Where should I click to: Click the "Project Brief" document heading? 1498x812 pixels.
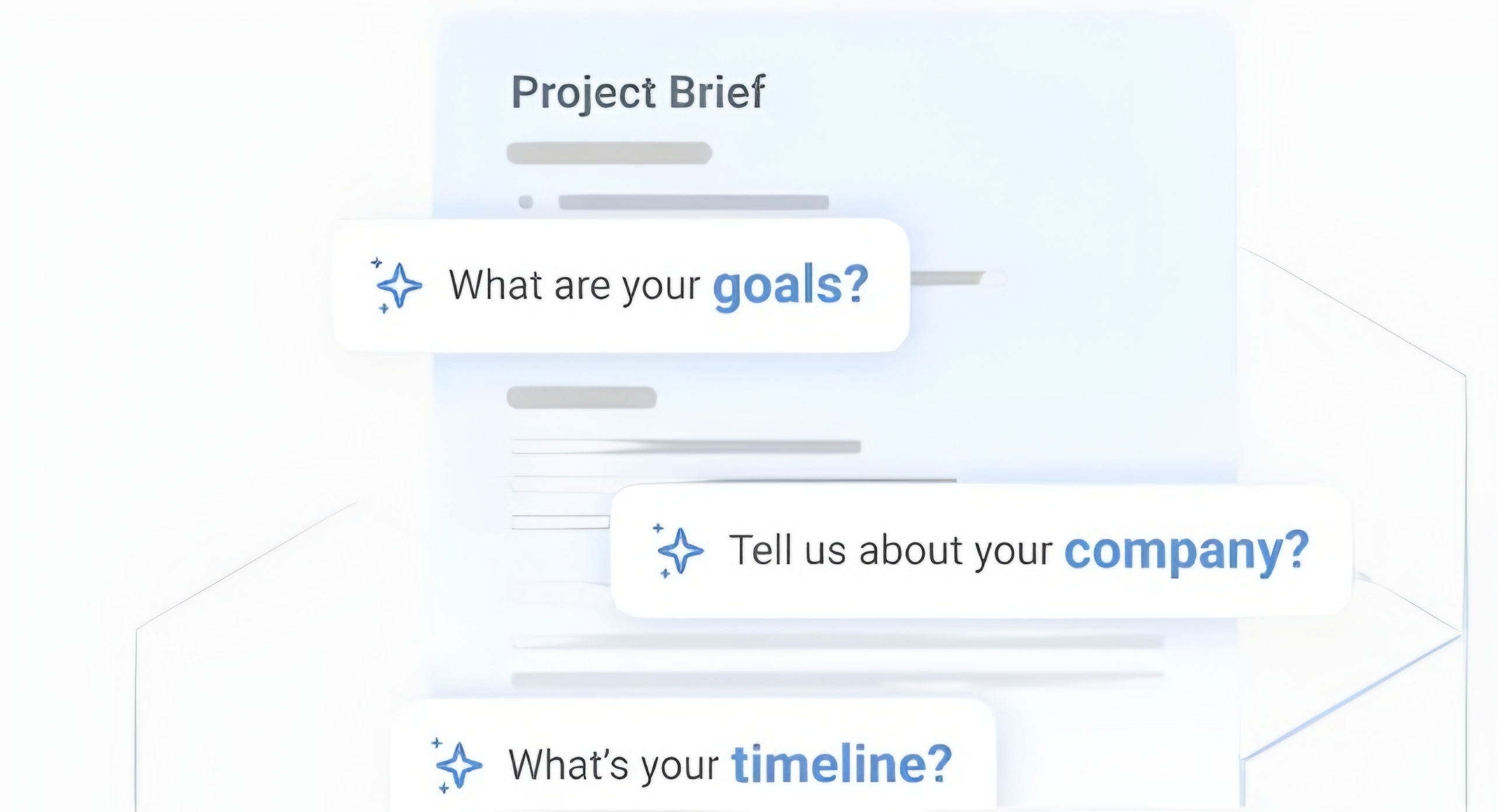(x=638, y=93)
